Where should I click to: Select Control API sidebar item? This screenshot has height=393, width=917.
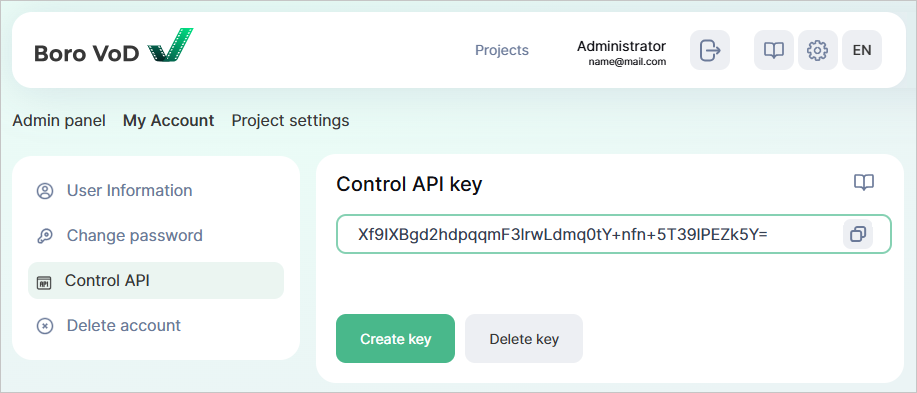click(x=156, y=281)
